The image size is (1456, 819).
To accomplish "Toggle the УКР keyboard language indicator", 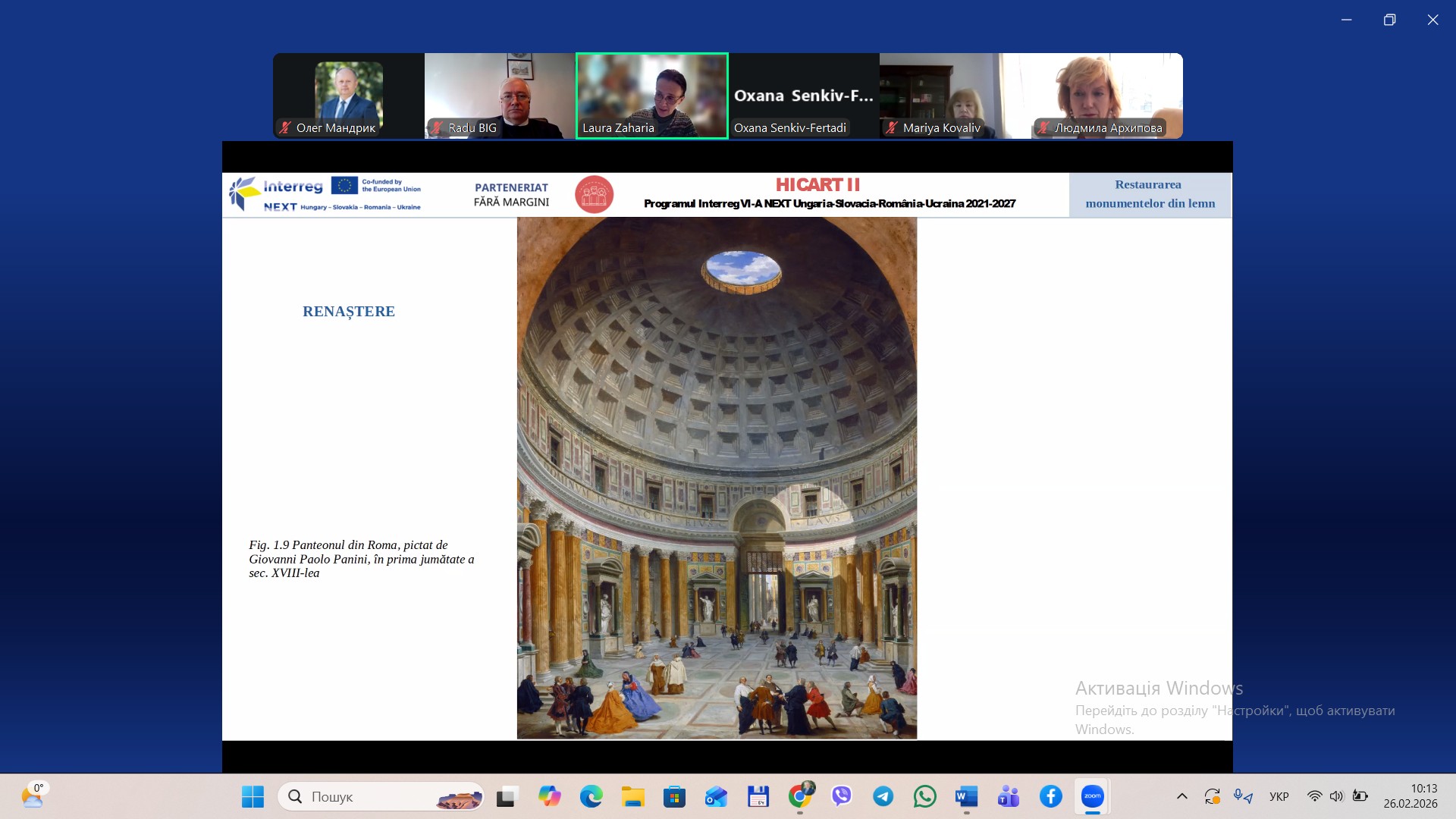I will (x=1279, y=796).
